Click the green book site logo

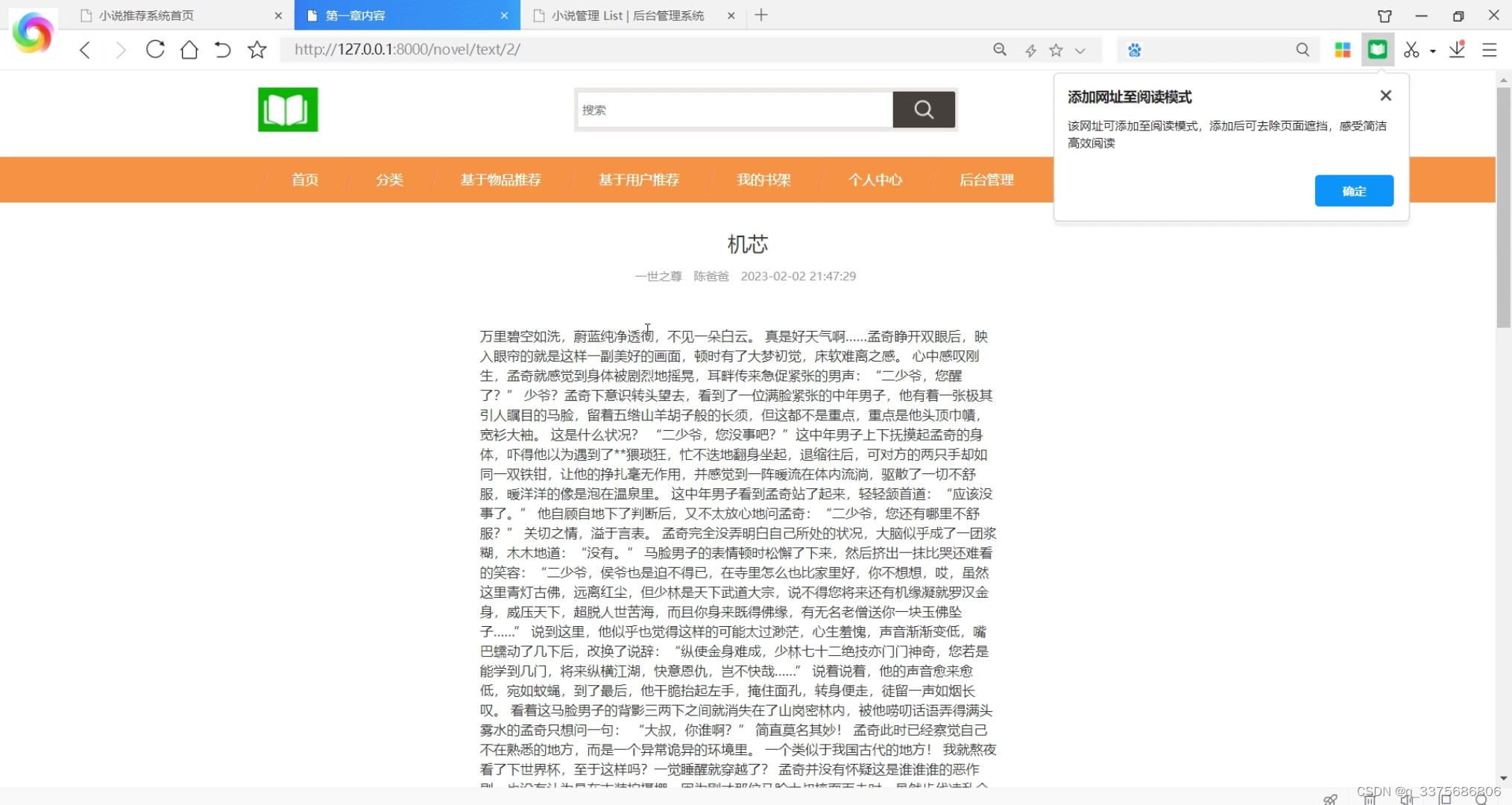(x=288, y=110)
